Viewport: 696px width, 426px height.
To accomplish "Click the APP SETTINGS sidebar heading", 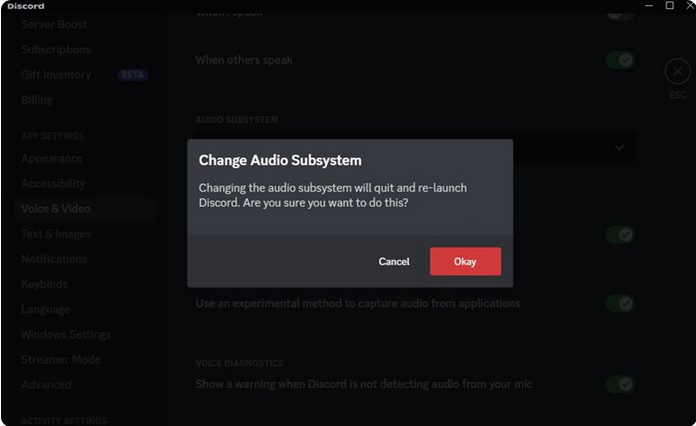I will (x=53, y=136).
